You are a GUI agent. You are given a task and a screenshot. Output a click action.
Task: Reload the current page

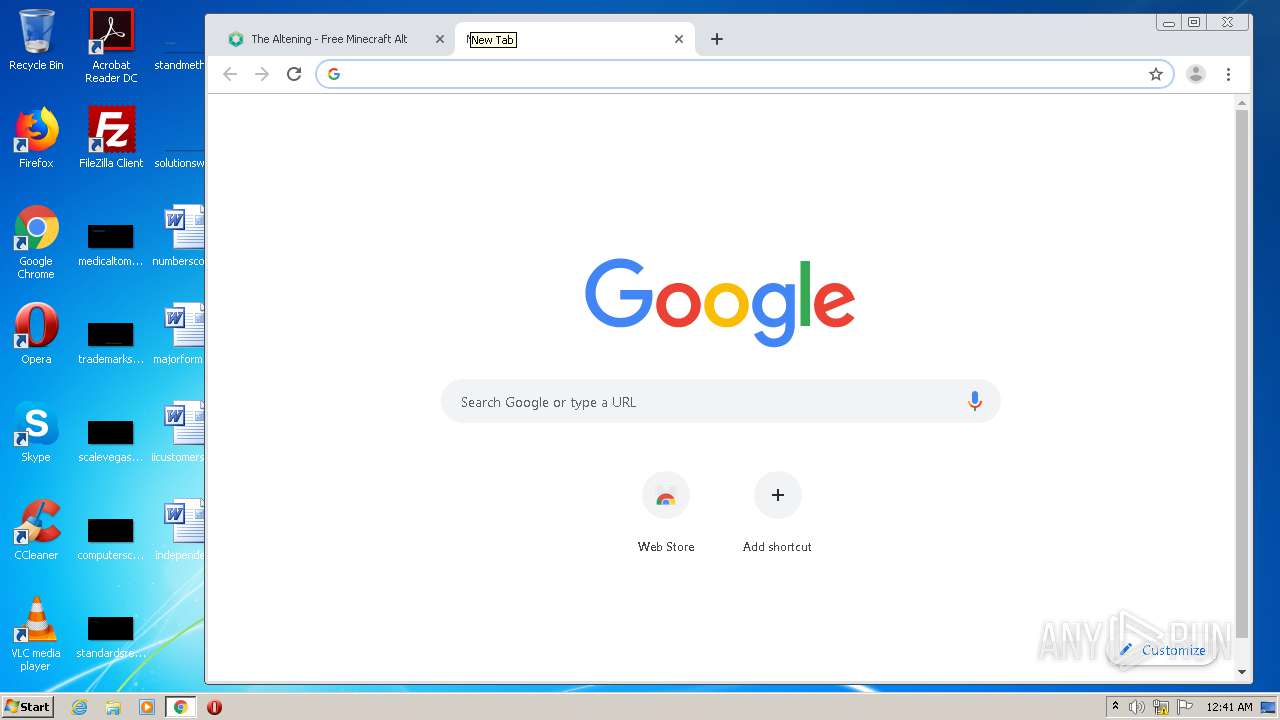pyautogui.click(x=294, y=74)
